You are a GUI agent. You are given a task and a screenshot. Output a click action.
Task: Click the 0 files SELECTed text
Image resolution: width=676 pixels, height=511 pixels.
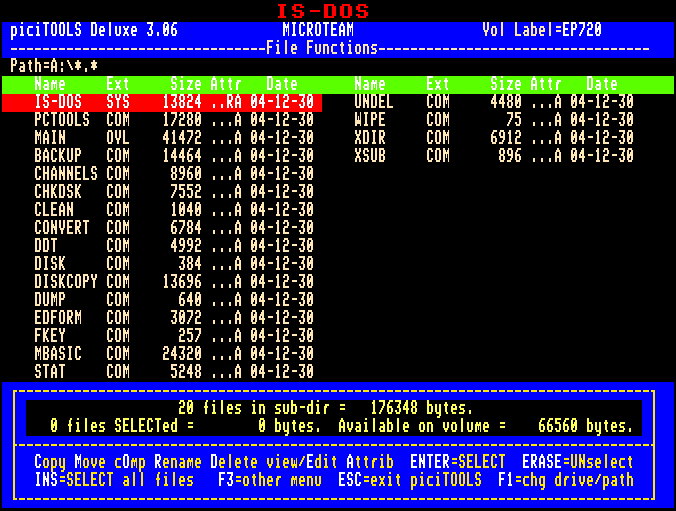pyautogui.click(x=122, y=426)
